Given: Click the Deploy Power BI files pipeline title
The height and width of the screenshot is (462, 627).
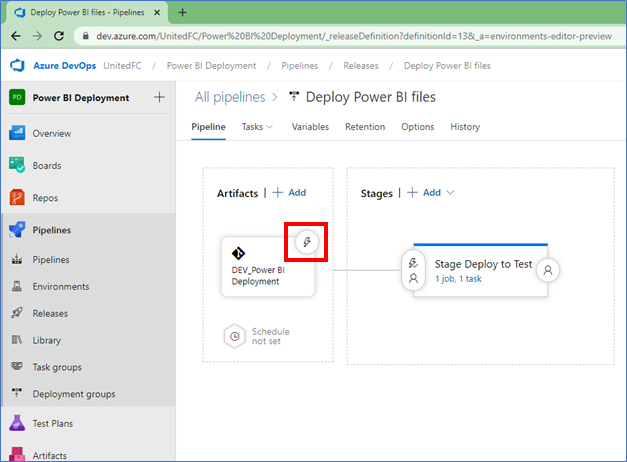Looking at the screenshot, I should coord(371,97).
